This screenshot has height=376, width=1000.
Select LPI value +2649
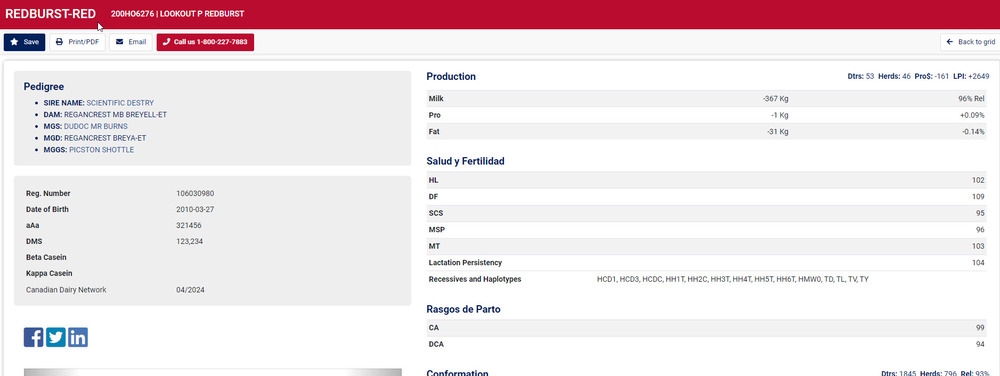pyautogui.click(x=979, y=76)
